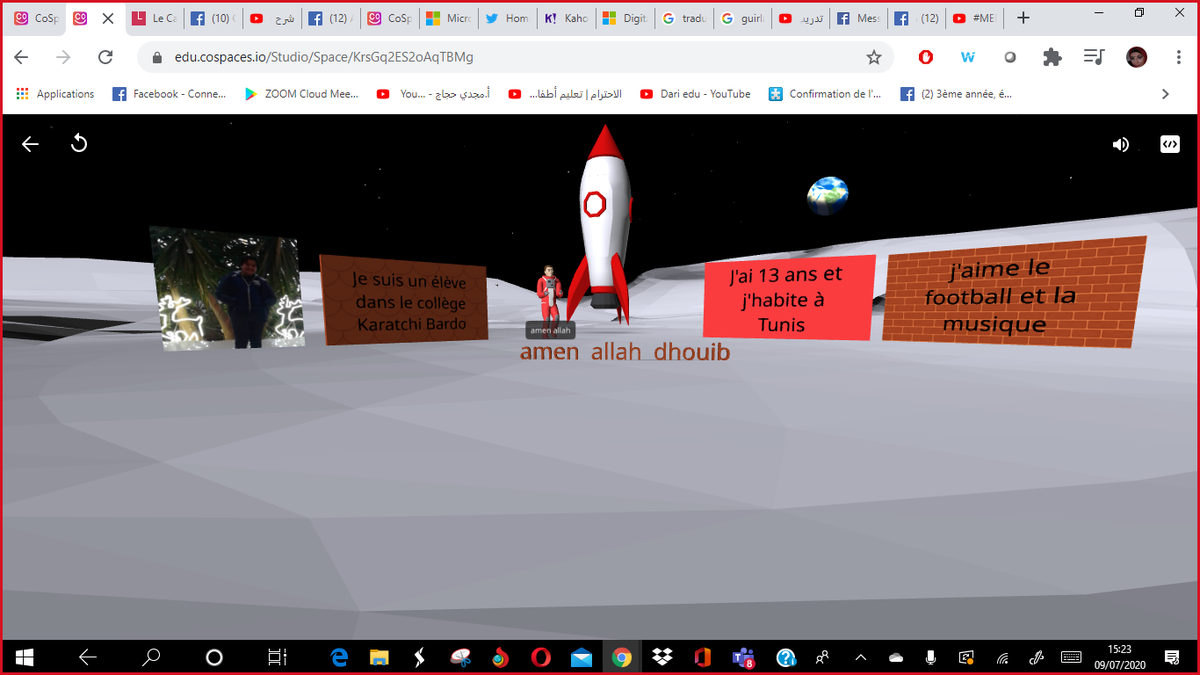Screen dimensions: 1200x675
Task: Close the active CoSpaces tab
Action: click(x=108, y=18)
